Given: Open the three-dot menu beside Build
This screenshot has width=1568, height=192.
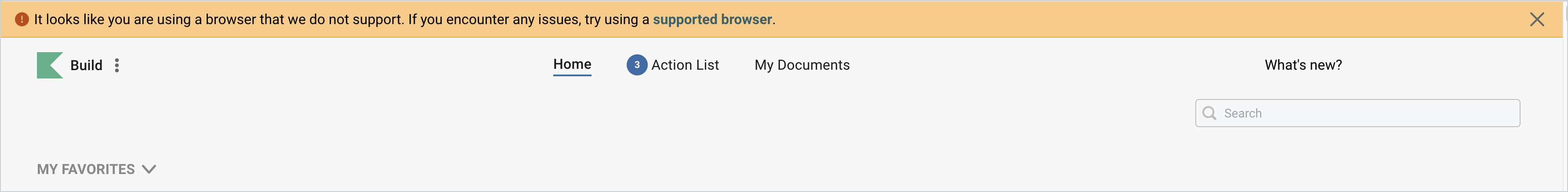Looking at the screenshot, I should coord(117,66).
